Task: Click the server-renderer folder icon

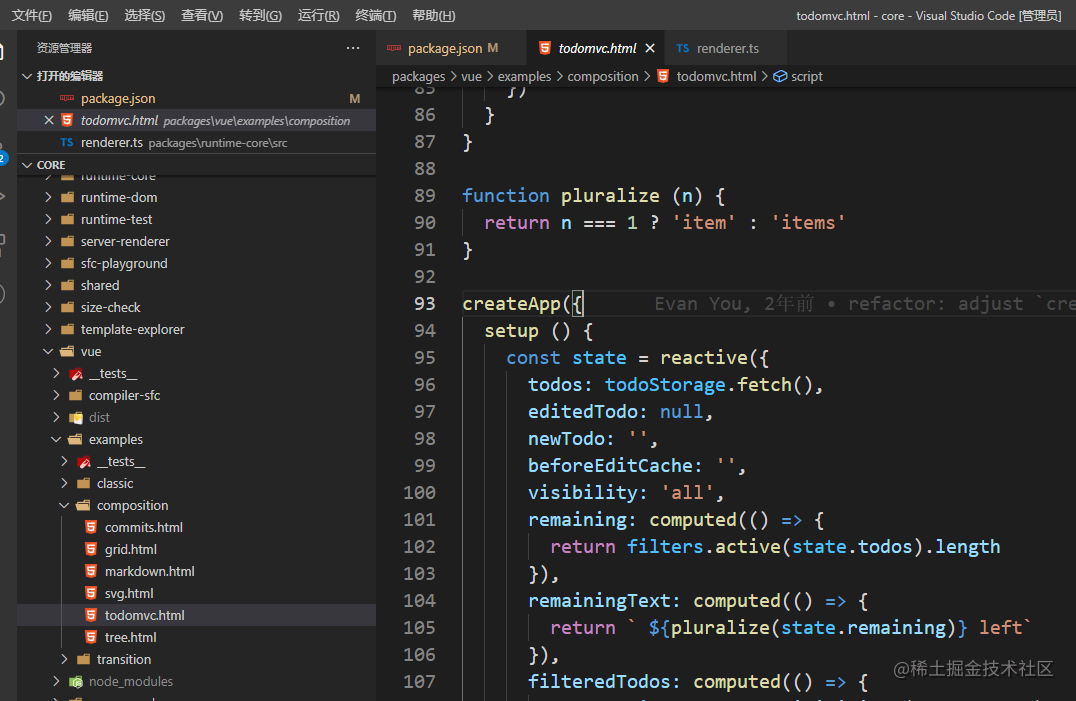Action: pyautogui.click(x=67, y=241)
